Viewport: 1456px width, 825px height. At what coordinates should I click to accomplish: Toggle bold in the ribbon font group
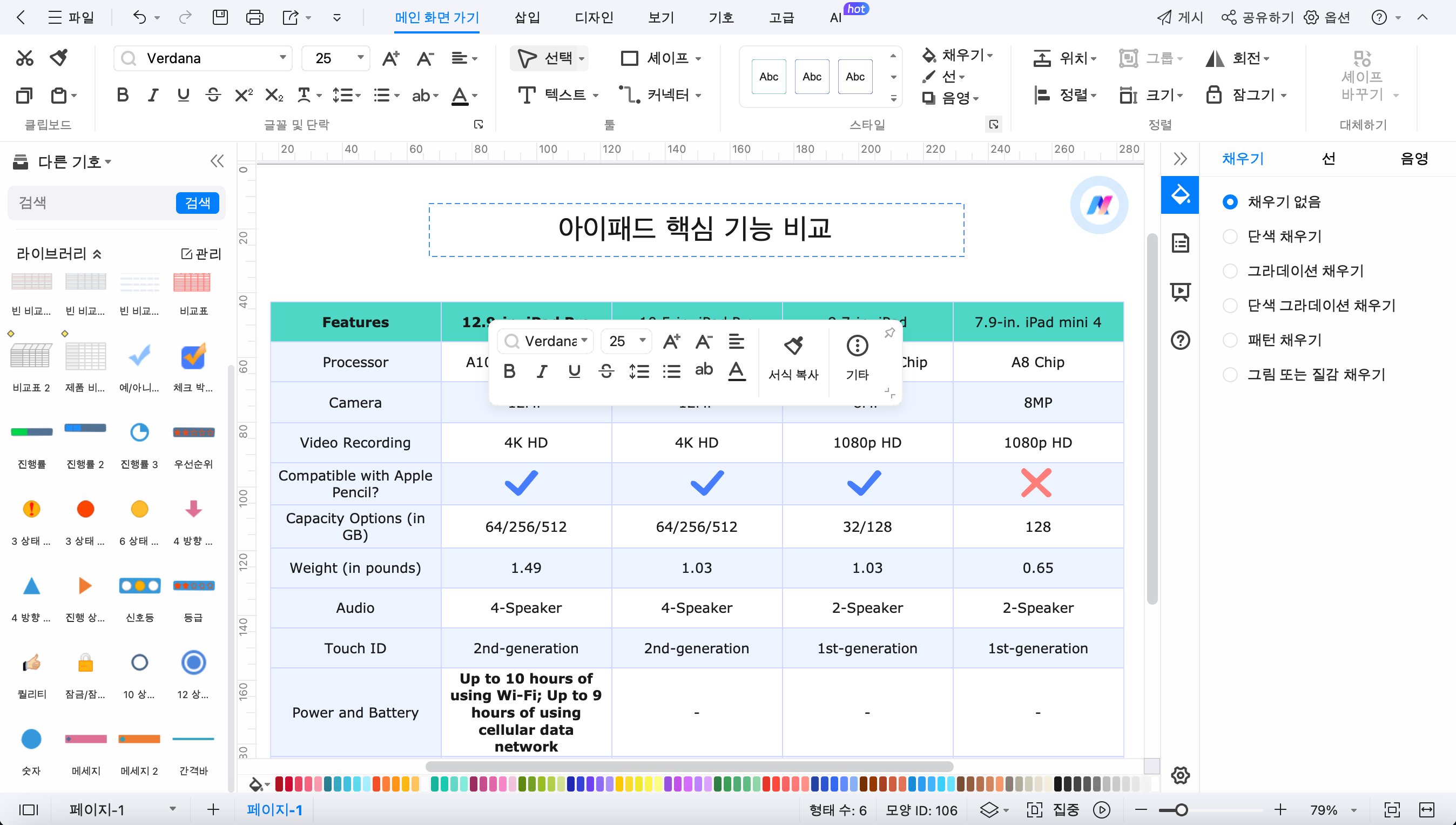123,95
